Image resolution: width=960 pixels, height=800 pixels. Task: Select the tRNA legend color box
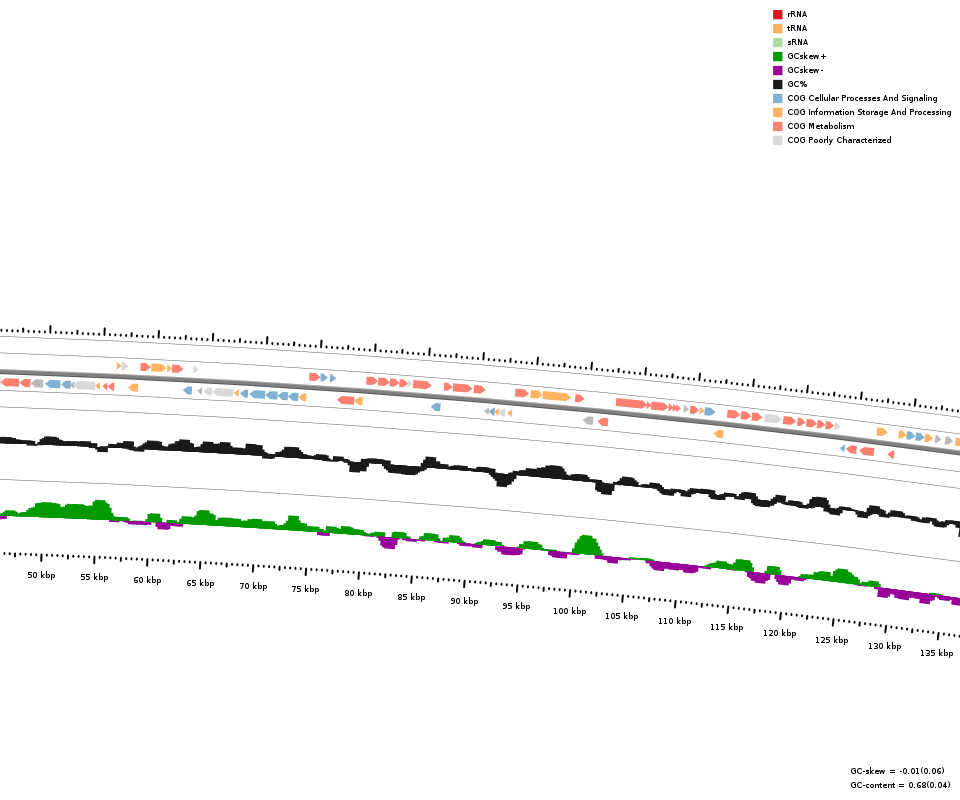(777, 28)
